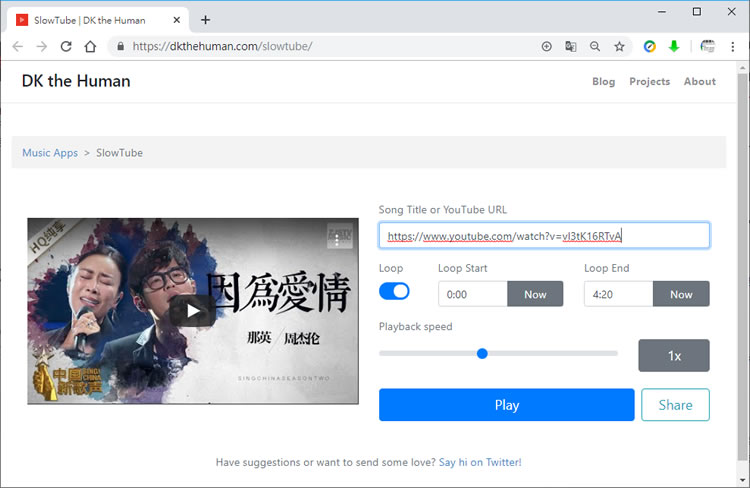Click the browser forward arrow

[42, 46]
